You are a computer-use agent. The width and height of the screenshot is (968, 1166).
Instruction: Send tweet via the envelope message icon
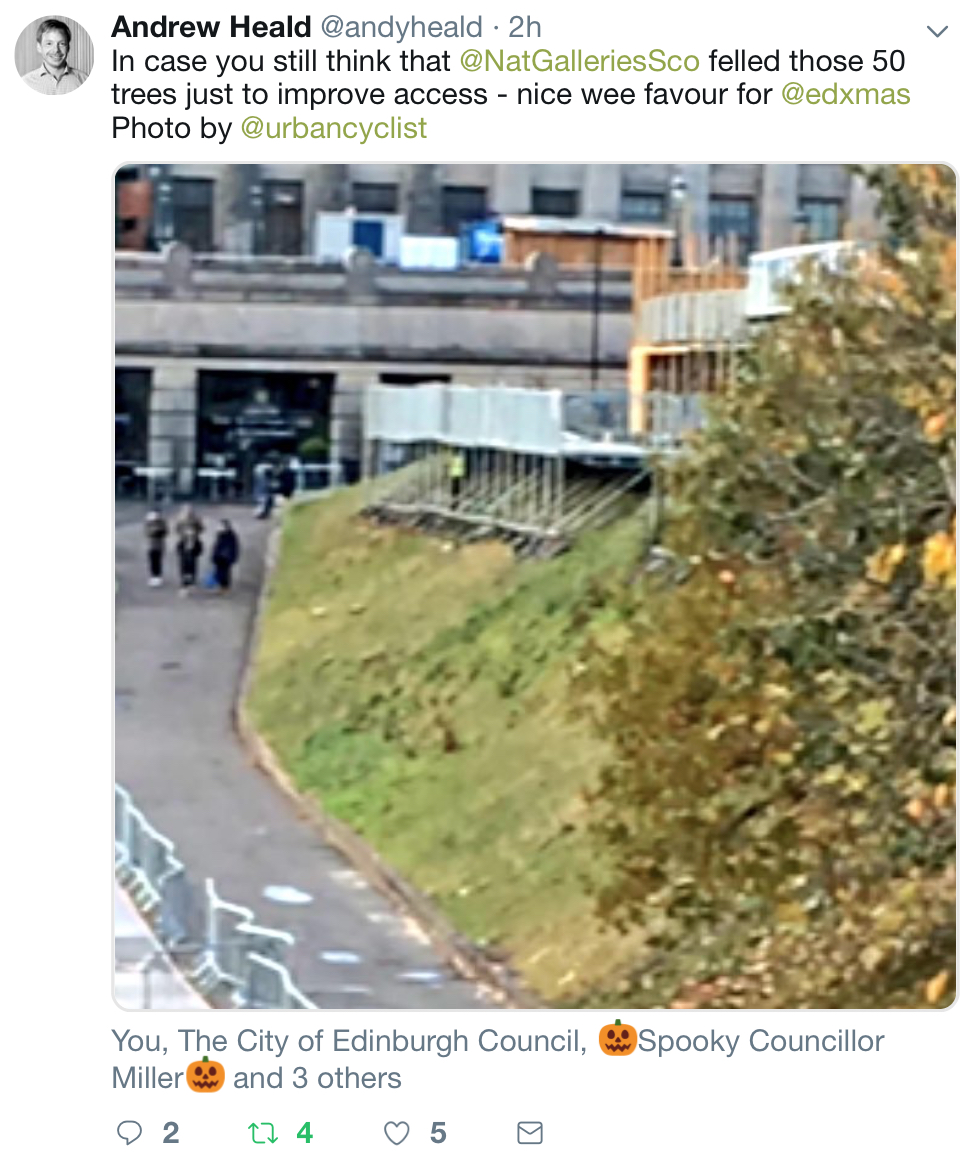pos(530,1133)
